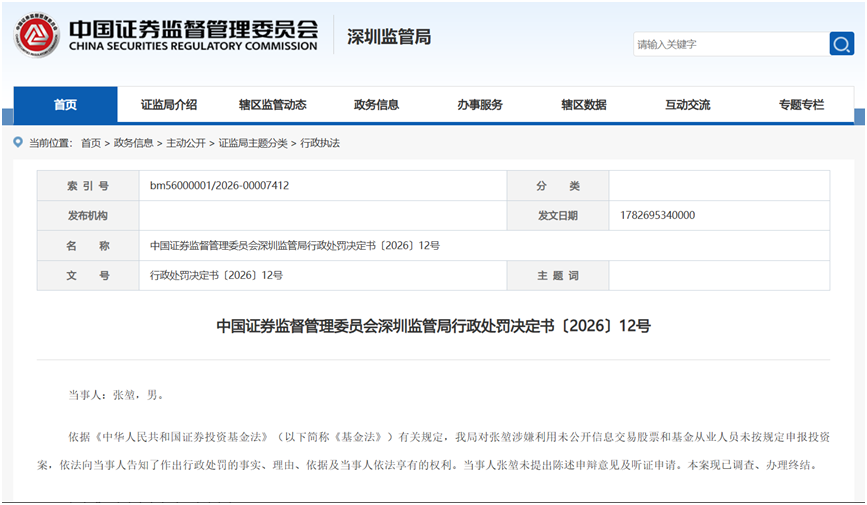This screenshot has width=867, height=505.
Task: Go to 行政执法 in the breadcrumb
Action: tap(320, 143)
